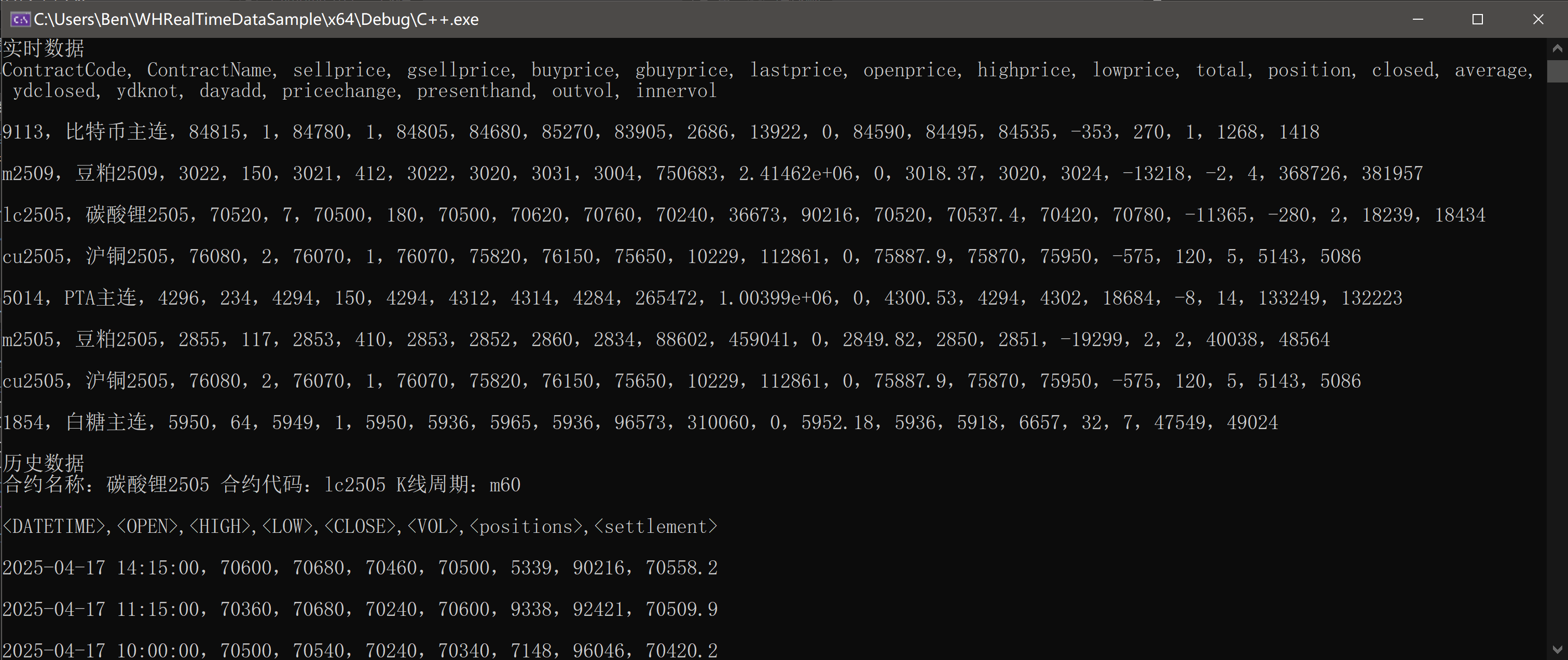The width and height of the screenshot is (1568, 660).
Task: Maximize the console window
Action: (x=1477, y=20)
